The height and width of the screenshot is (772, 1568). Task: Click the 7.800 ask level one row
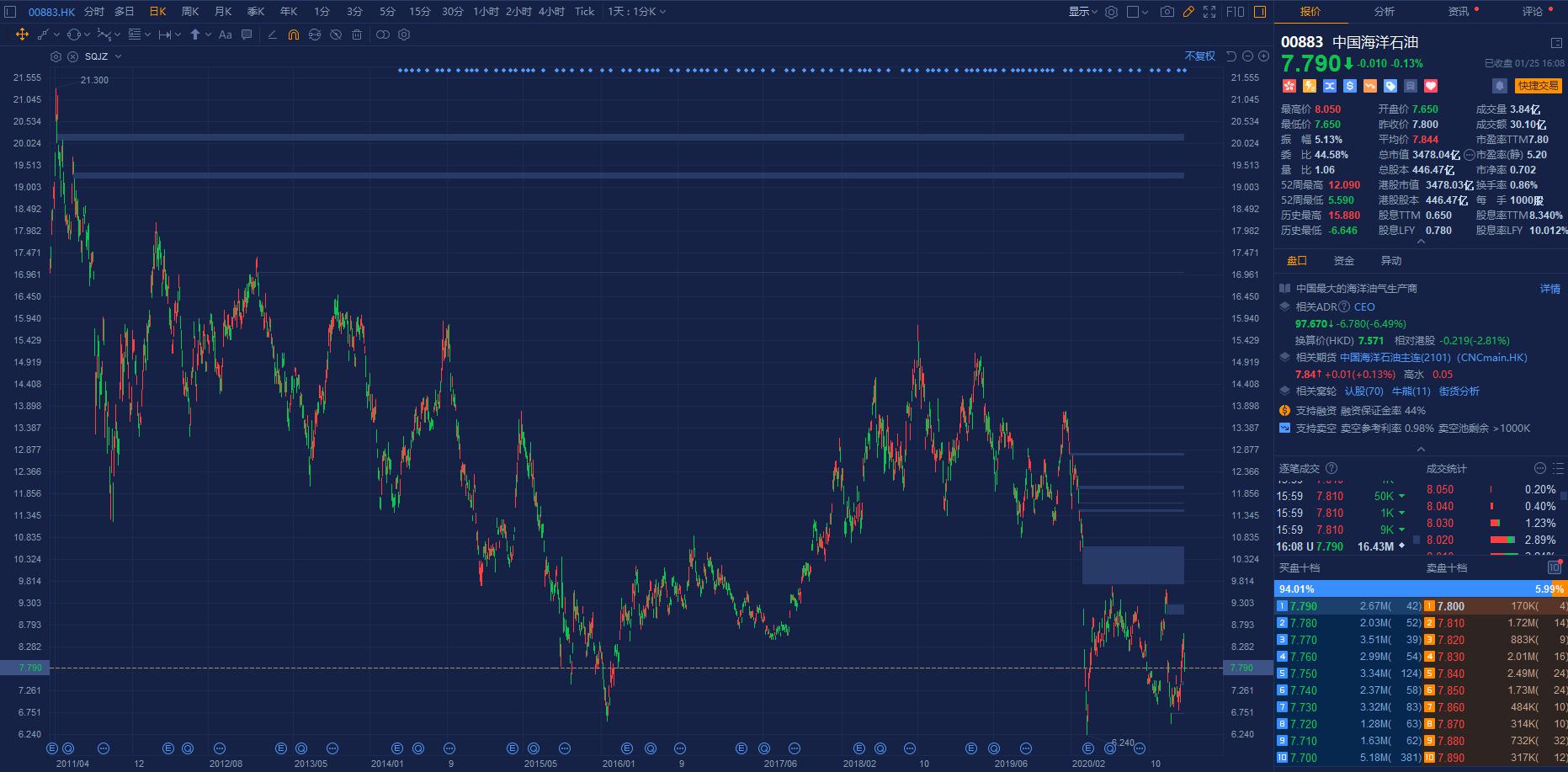(1495, 606)
